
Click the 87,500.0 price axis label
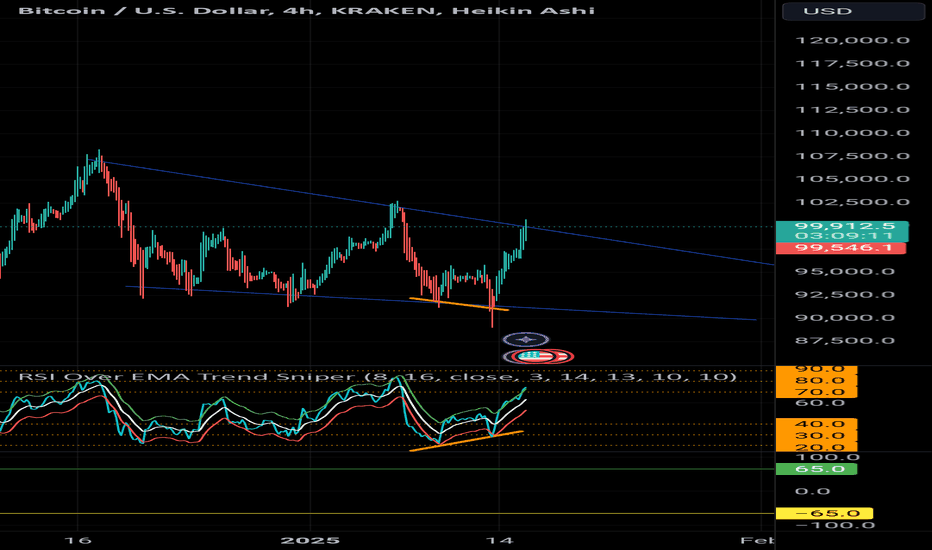(845, 341)
